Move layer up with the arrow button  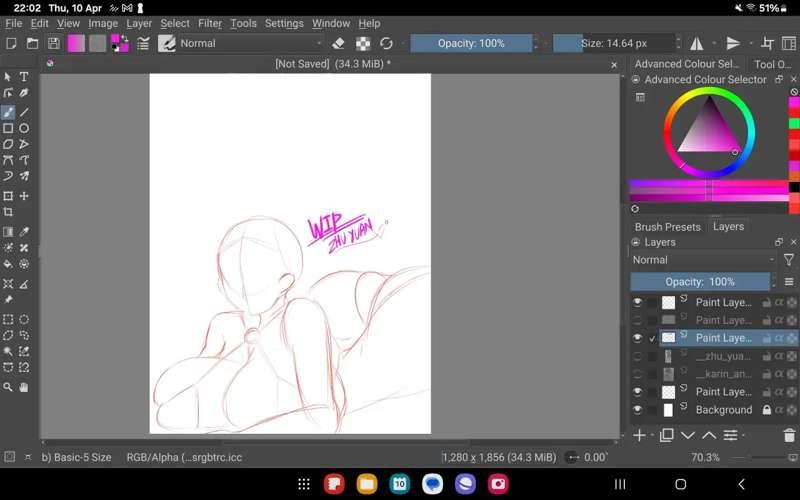click(x=709, y=435)
